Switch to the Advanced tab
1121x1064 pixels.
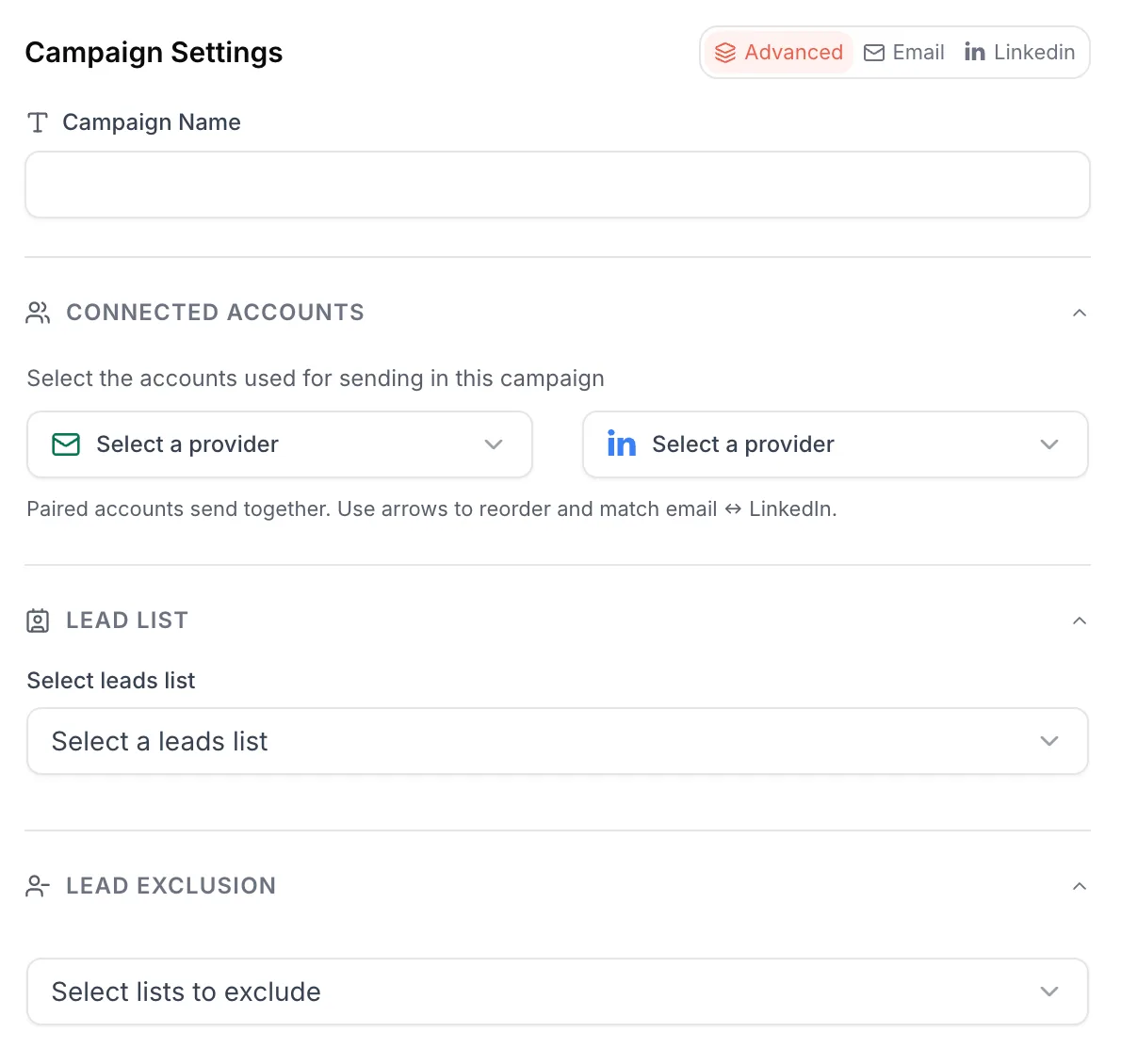point(778,52)
